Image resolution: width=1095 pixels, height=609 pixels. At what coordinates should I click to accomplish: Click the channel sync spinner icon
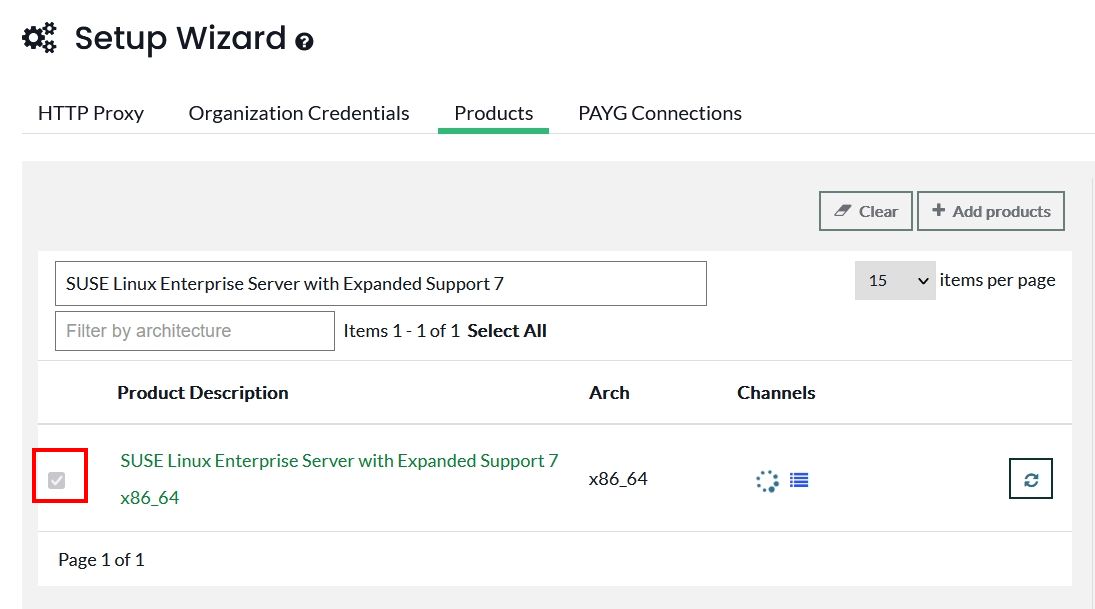(767, 480)
